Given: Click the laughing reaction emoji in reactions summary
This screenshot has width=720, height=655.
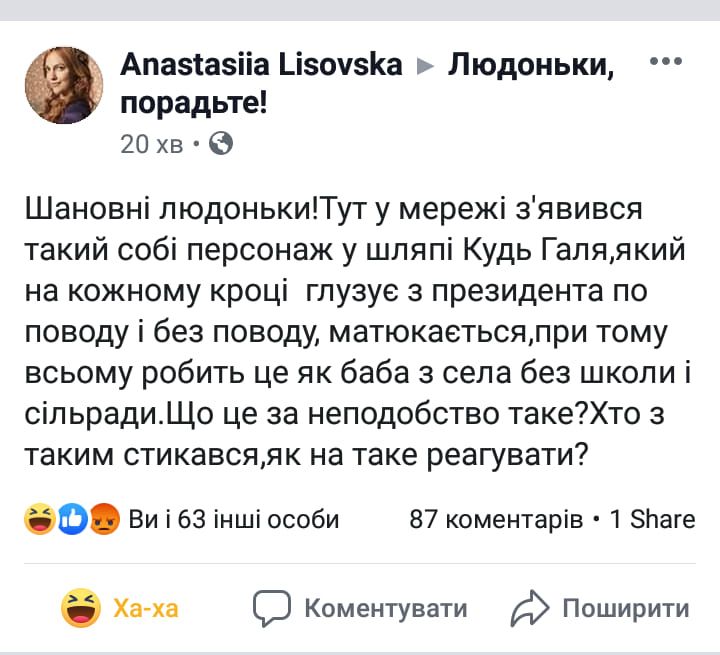Looking at the screenshot, I should (x=40, y=519).
